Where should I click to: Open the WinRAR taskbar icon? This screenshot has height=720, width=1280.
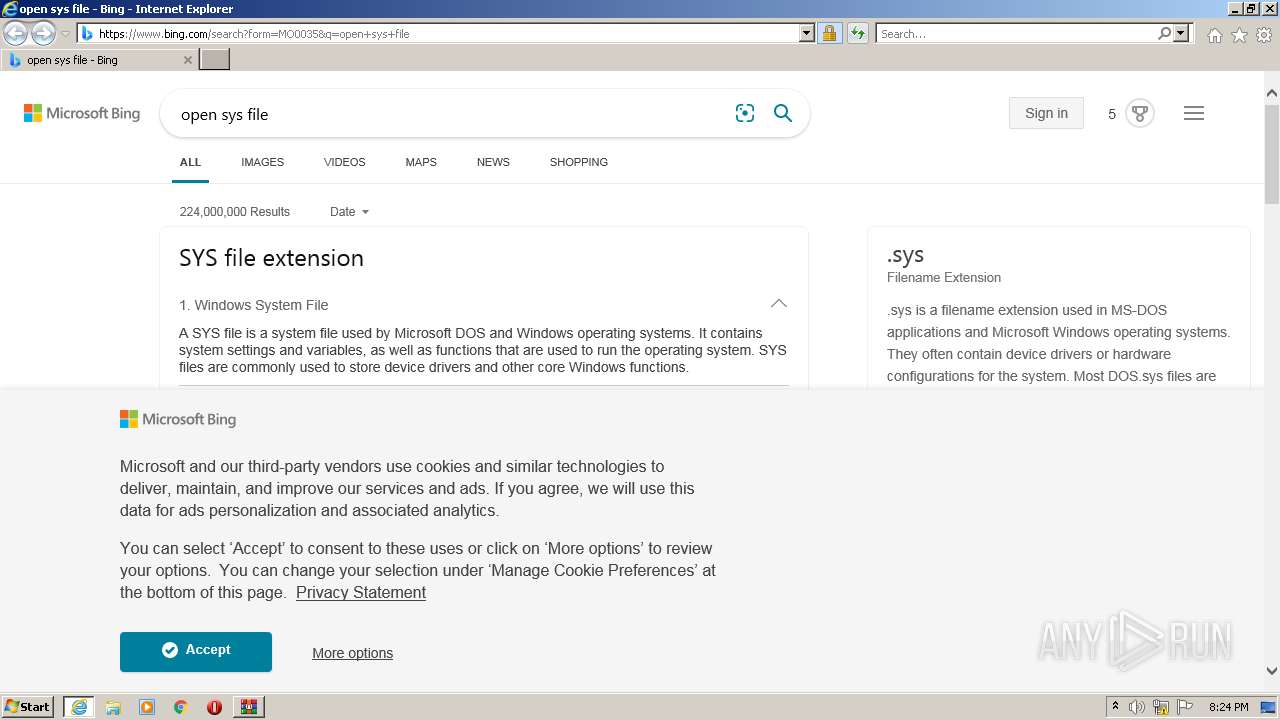(x=248, y=707)
